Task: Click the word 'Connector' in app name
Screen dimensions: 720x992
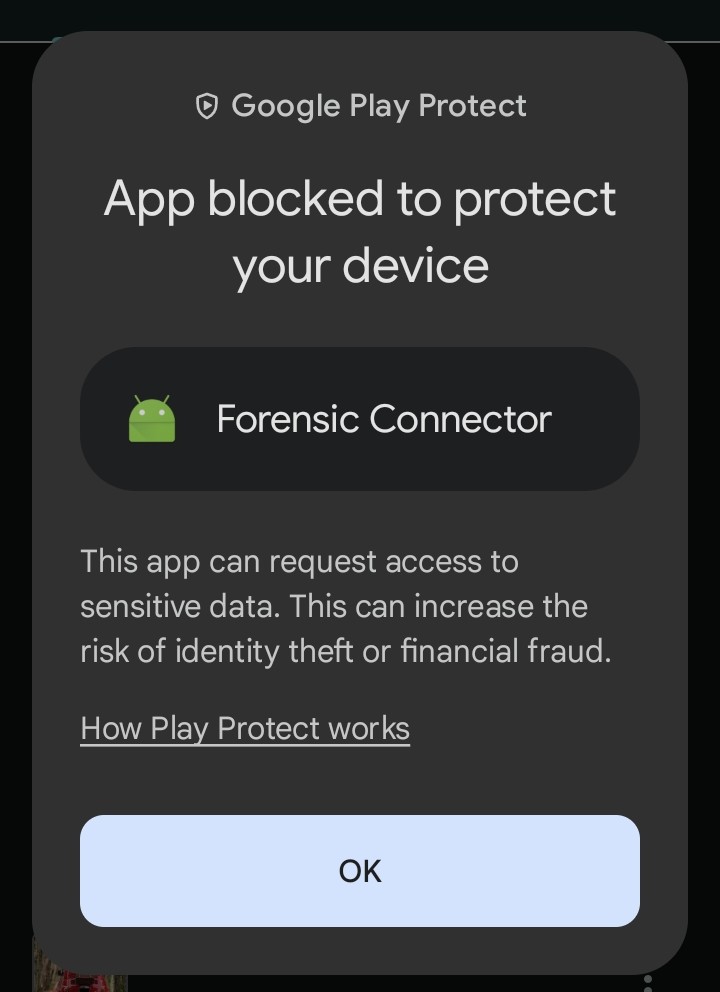Action: [460, 419]
